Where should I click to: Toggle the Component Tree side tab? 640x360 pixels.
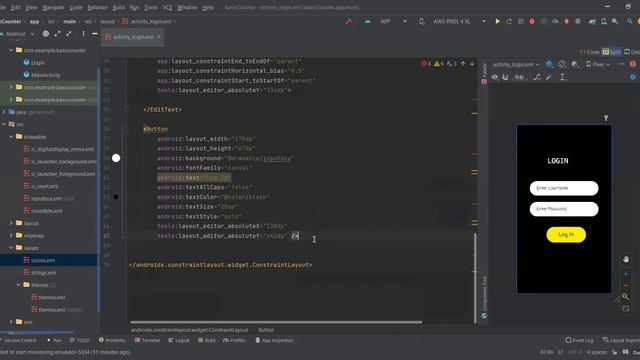coord(484,297)
